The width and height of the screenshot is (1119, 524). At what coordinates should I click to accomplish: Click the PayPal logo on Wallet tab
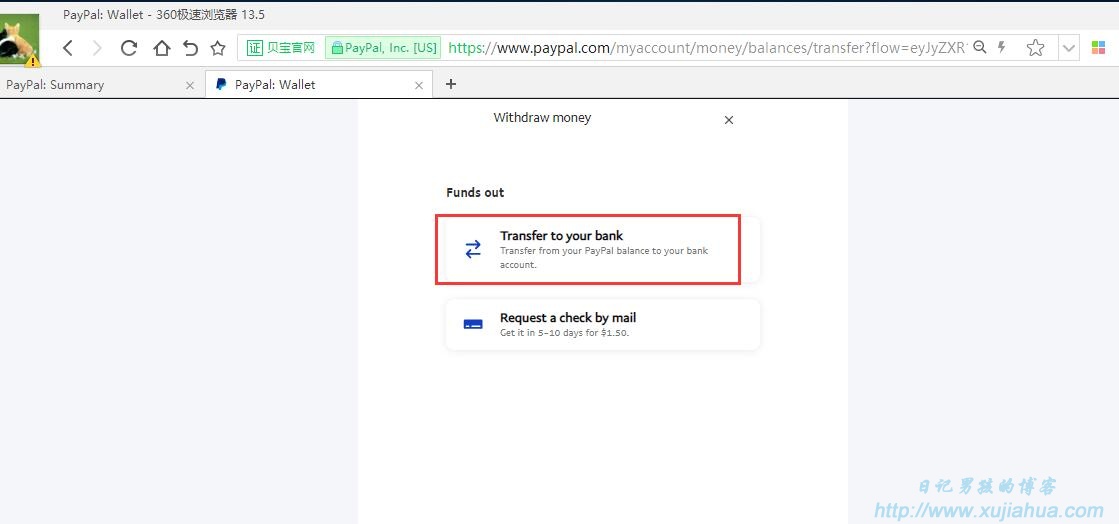click(221, 84)
